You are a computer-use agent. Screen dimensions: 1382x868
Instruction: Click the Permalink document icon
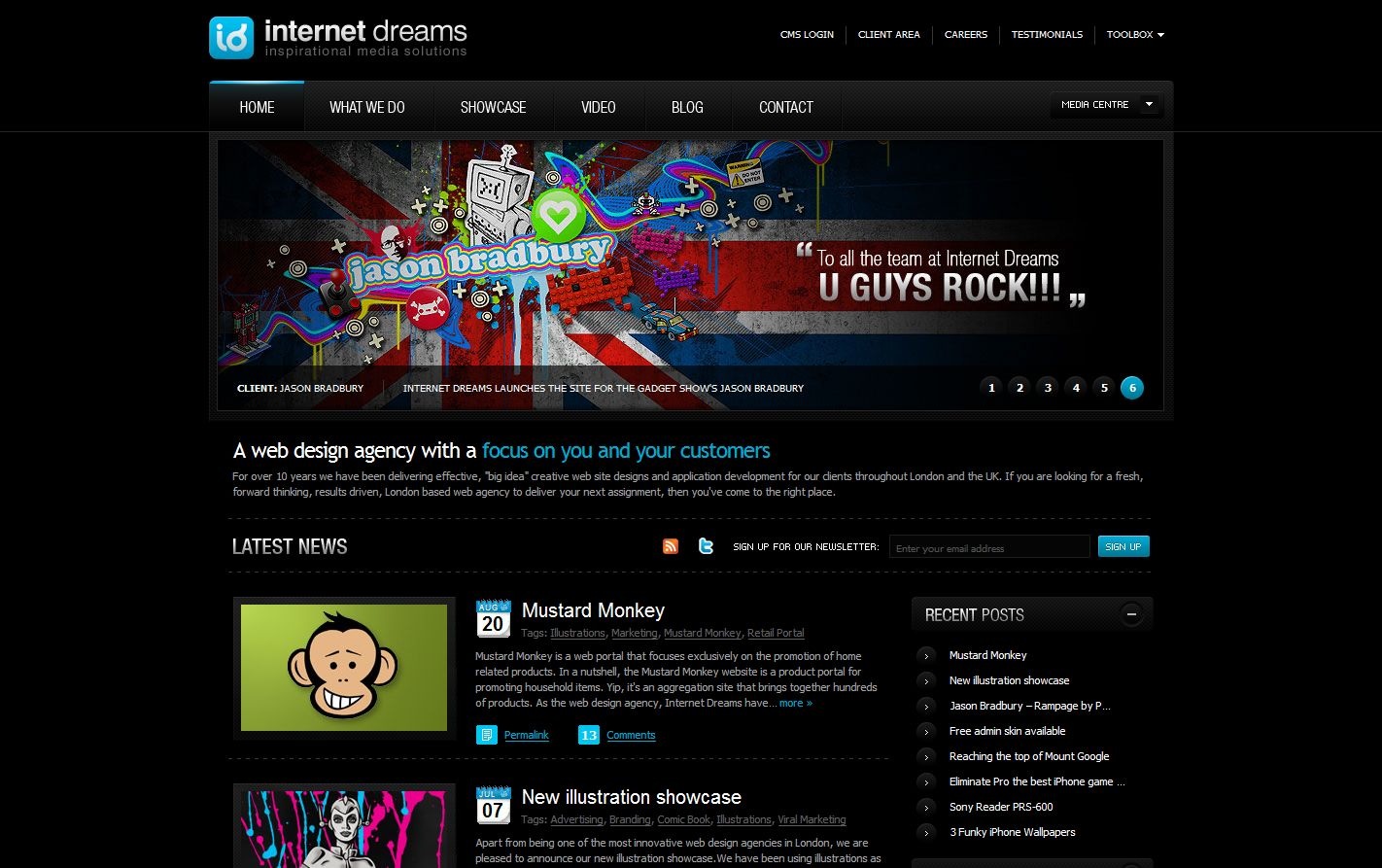(487, 735)
